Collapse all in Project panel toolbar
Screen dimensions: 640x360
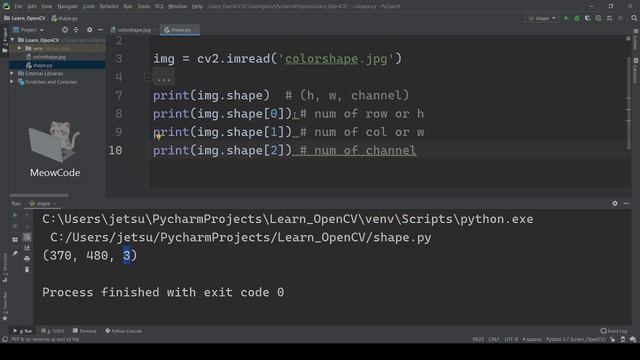coord(76,30)
